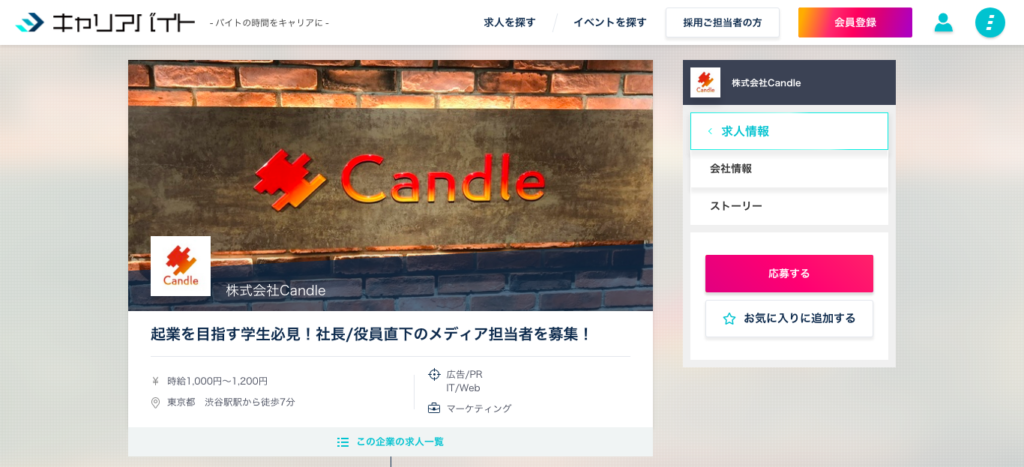
Task: Select 会社情報 in sidebar
Action: coord(789,169)
